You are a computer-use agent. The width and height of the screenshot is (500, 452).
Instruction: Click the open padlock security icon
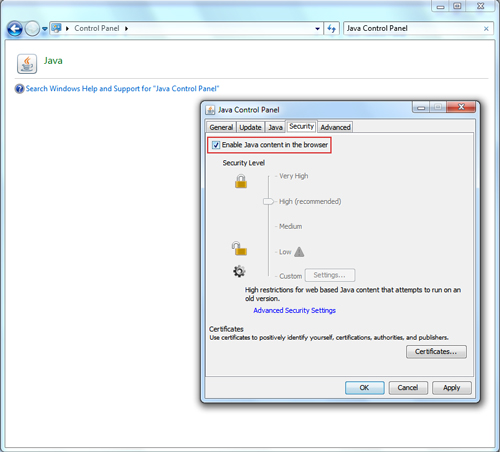coord(239,249)
